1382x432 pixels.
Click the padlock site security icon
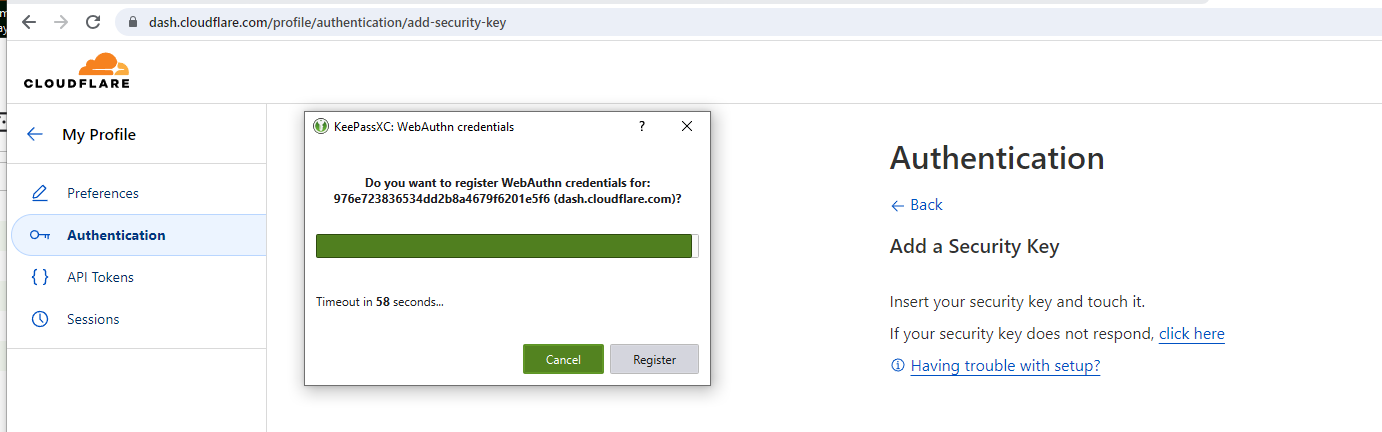pos(131,22)
